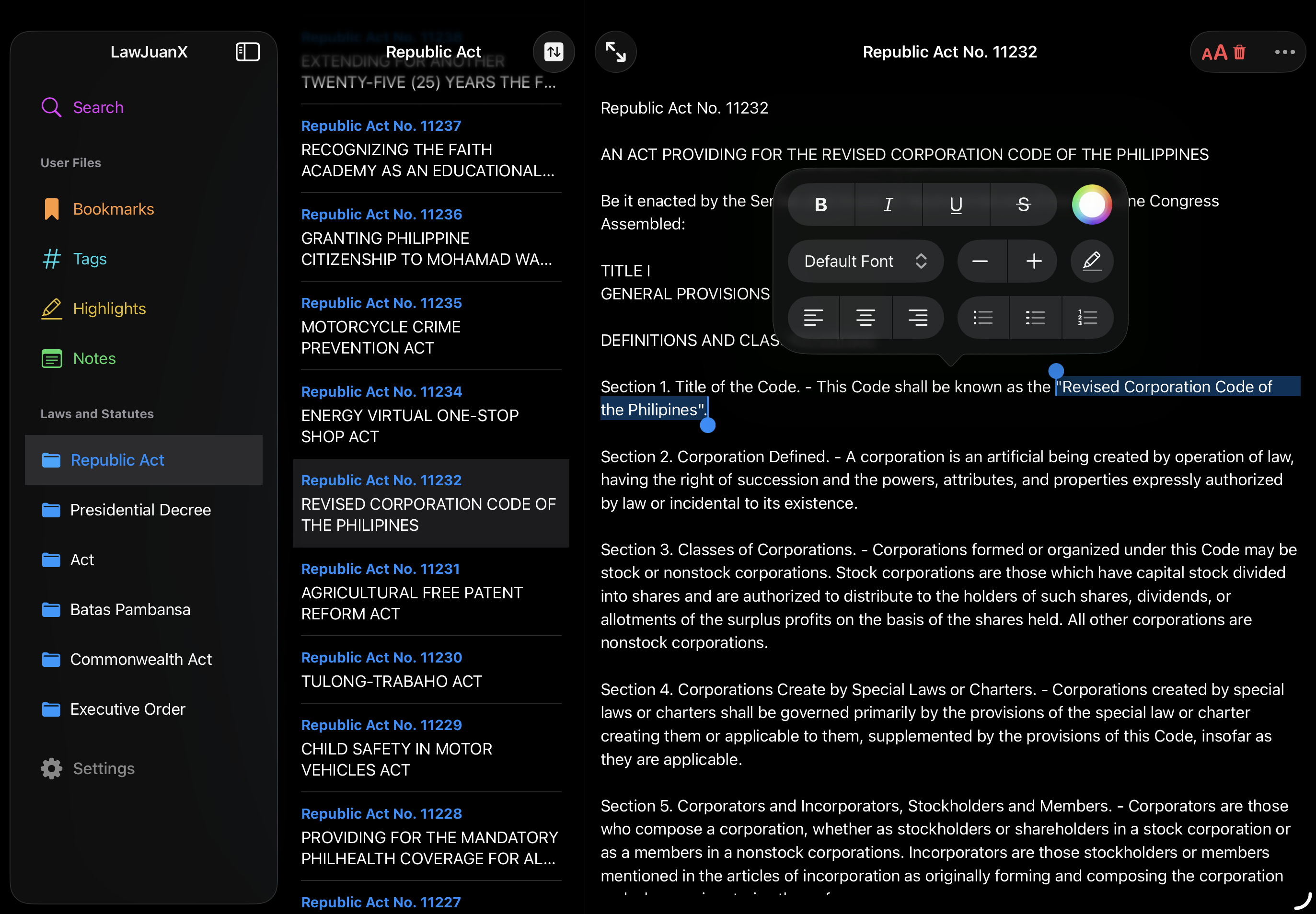This screenshot has height=914, width=1316.
Task: Select Republic Act No. 11232 list item
Action: point(431,503)
